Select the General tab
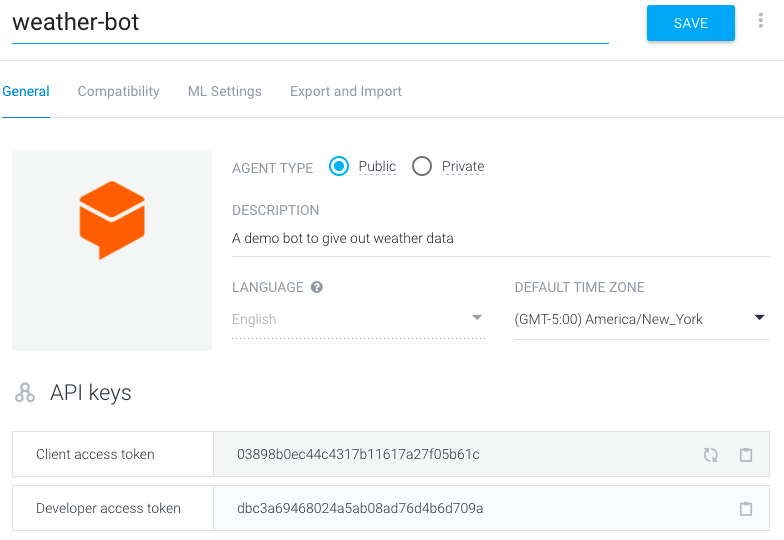 tap(26, 92)
